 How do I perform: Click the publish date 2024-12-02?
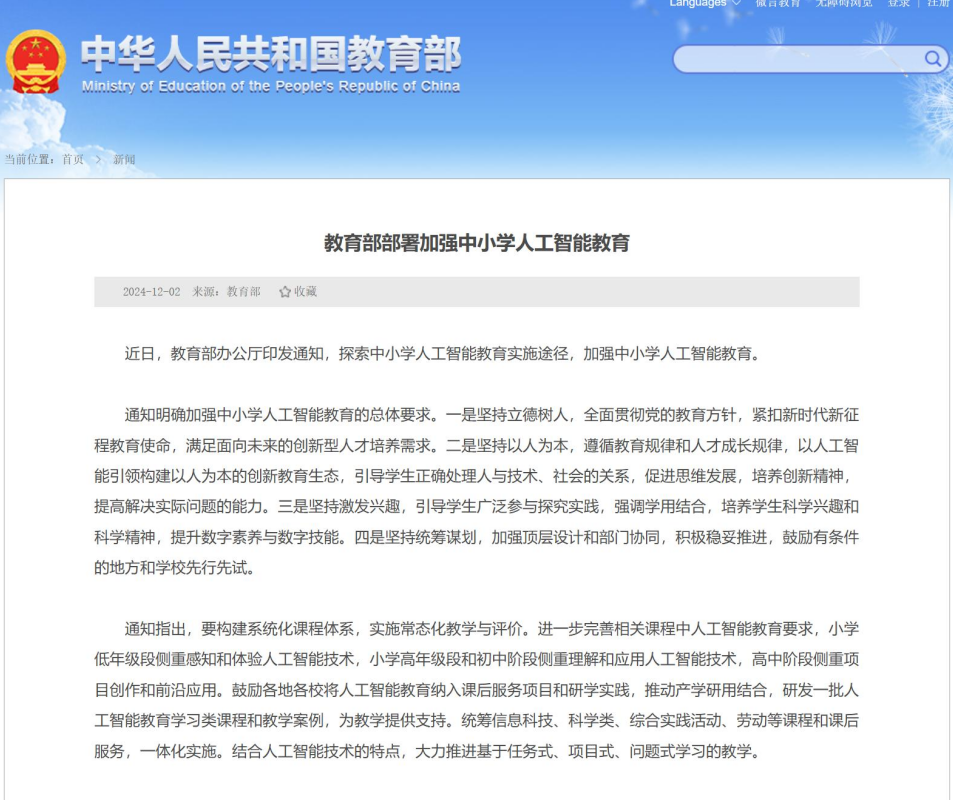(x=151, y=292)
